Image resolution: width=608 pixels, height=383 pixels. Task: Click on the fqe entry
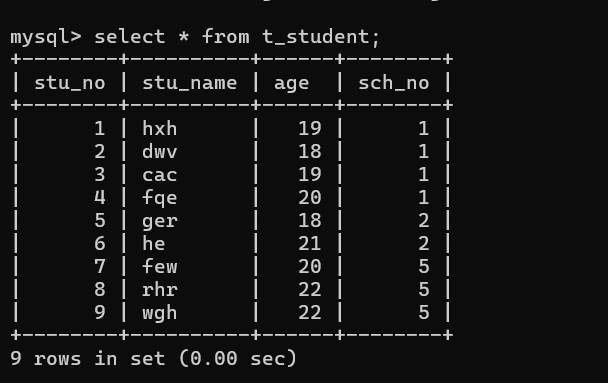[160, 198]
